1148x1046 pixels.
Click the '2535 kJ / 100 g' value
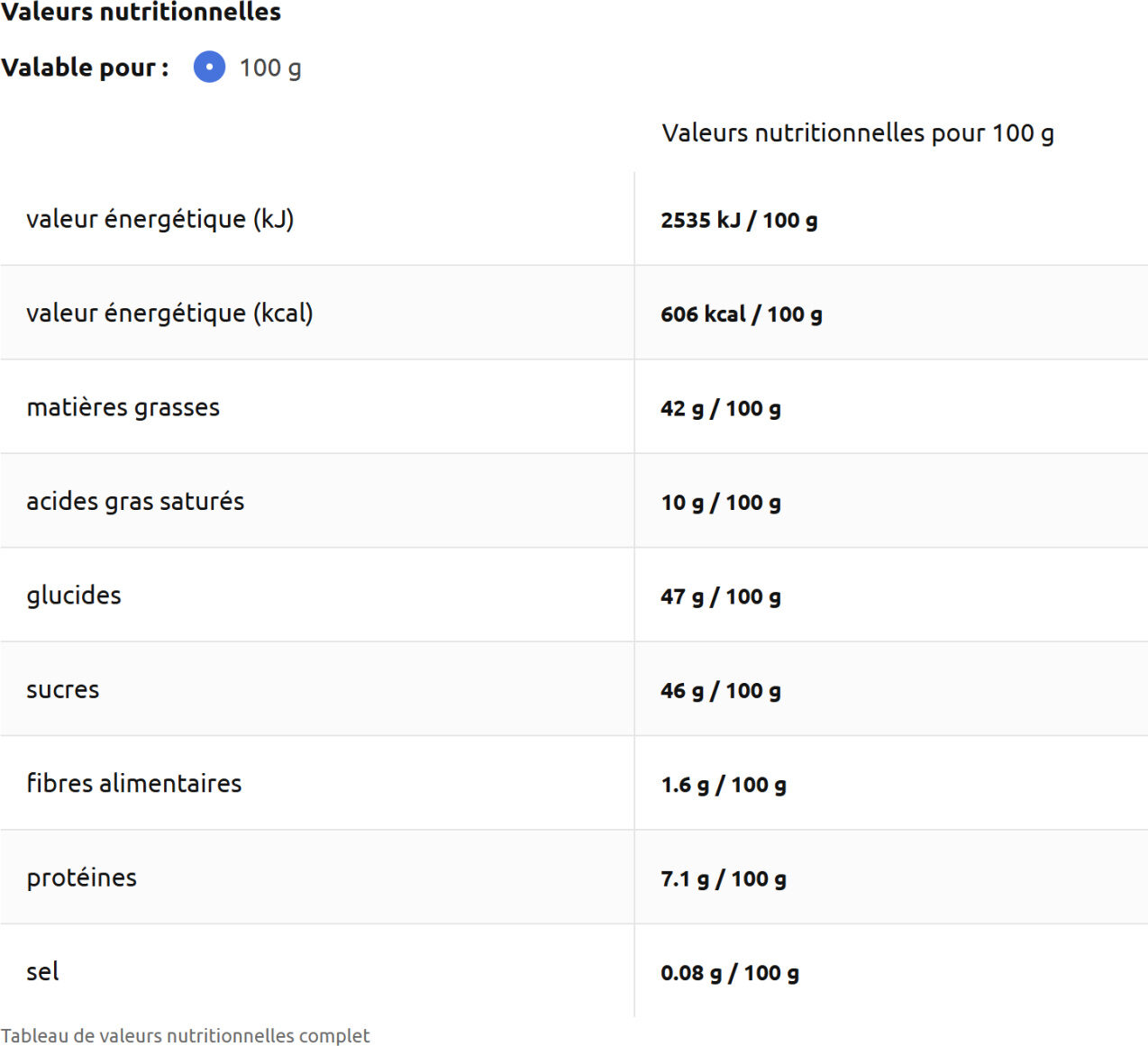739,221
